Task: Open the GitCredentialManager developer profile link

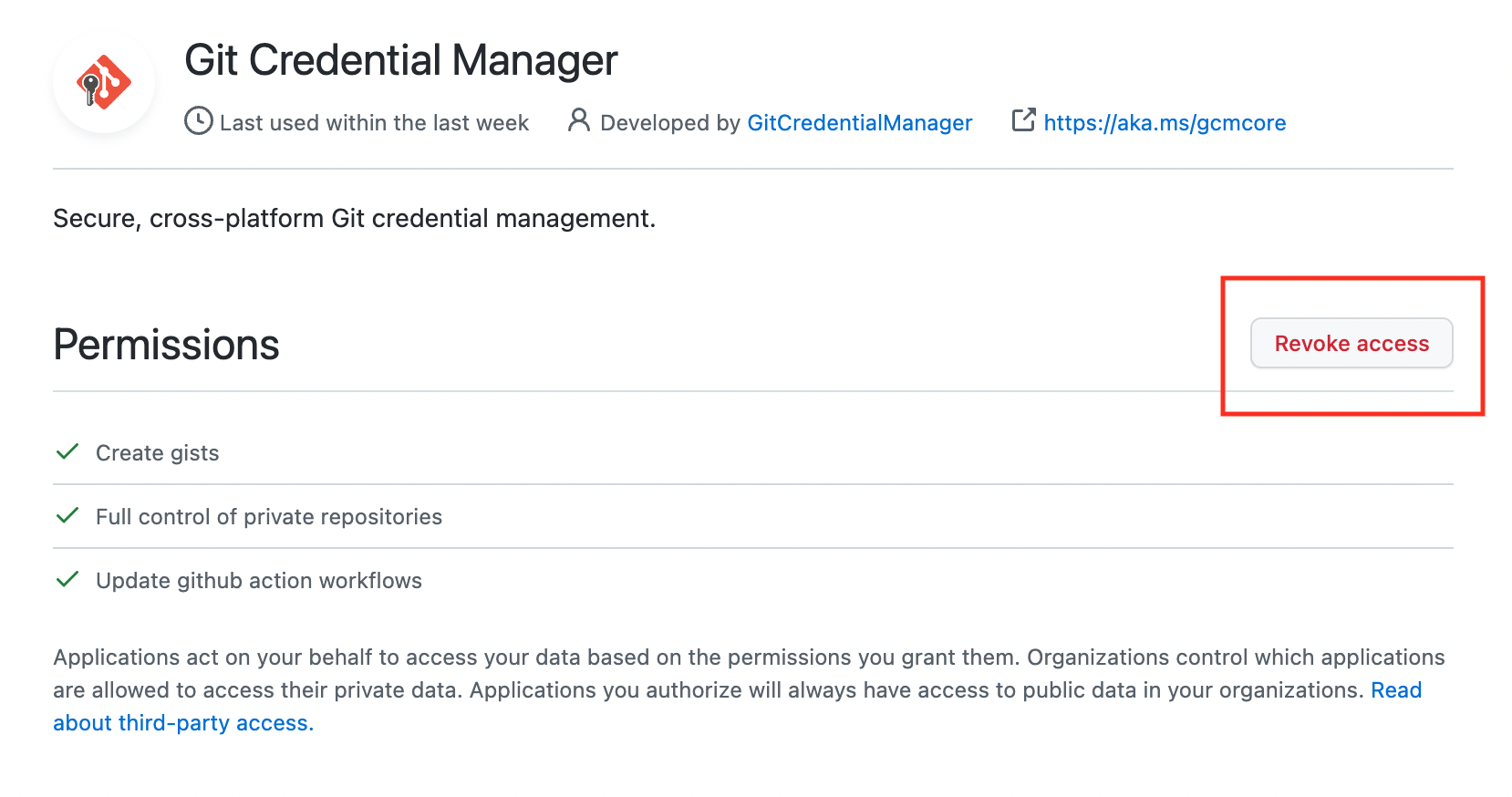Action: [x=860, y=123]
